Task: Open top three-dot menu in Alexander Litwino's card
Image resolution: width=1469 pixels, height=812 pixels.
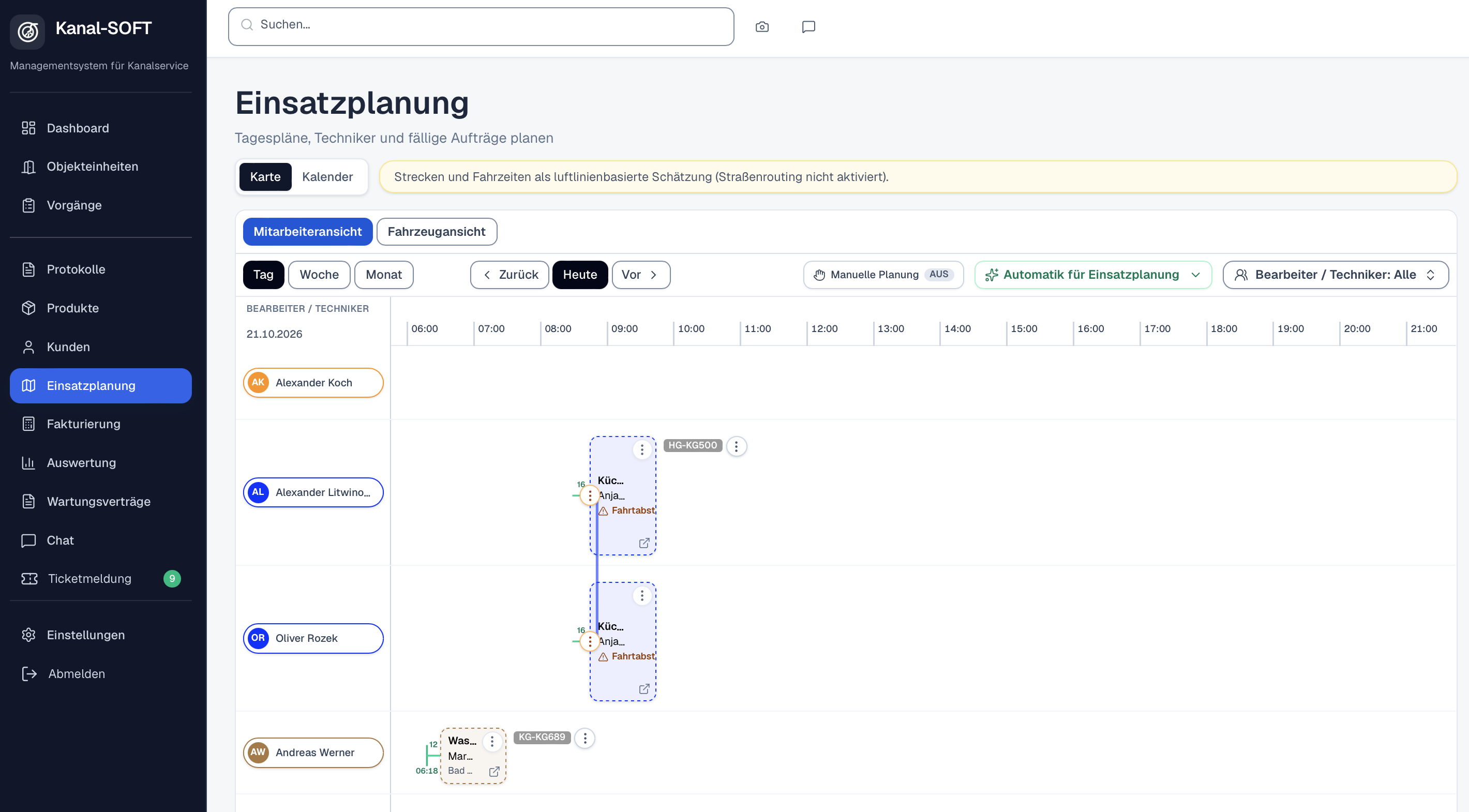Action: coord(642,449)
